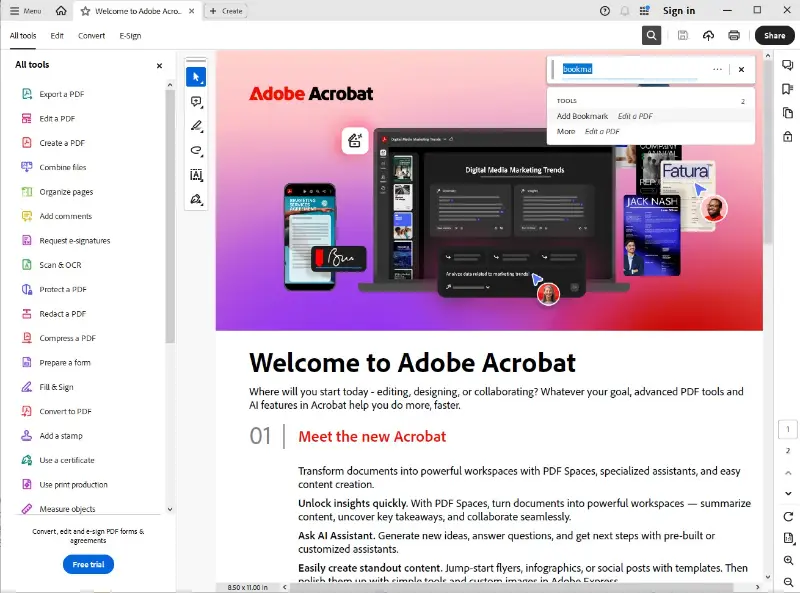Click the Share button
The image size is (800, 593).
point(774,36)
